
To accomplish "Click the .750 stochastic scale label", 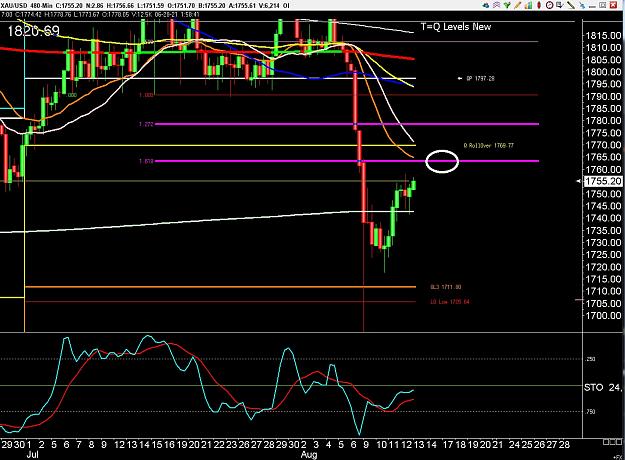I will [x=590, y=412].
